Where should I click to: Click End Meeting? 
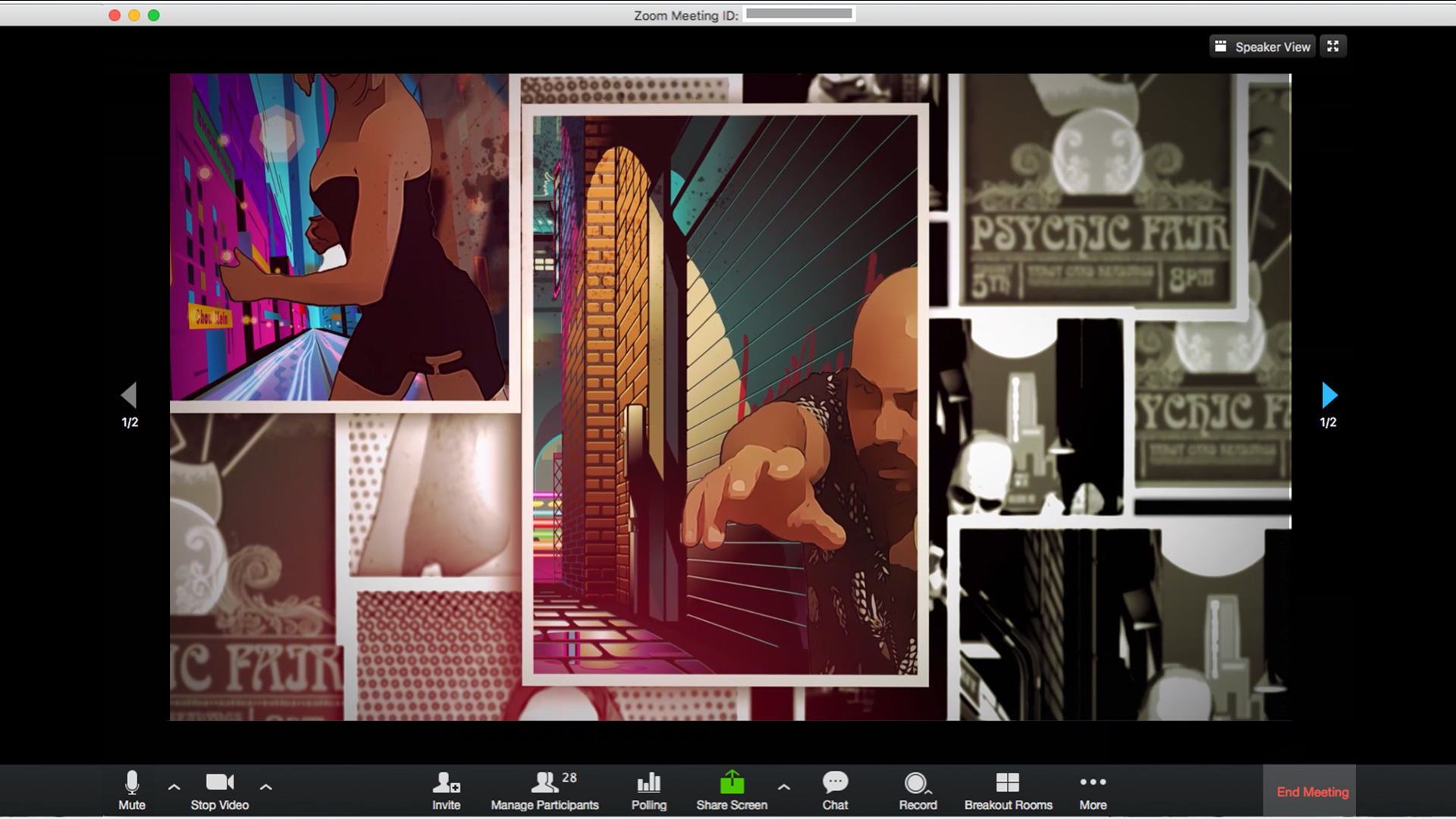click(x=1312, y=792)
